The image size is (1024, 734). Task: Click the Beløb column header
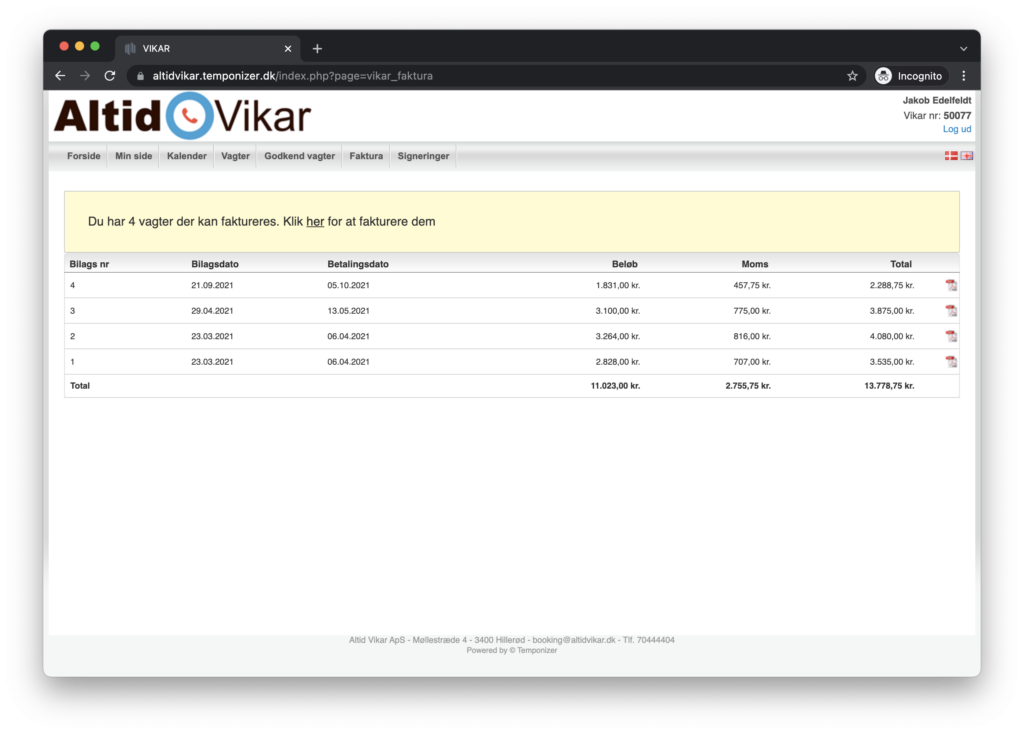coord(624,264)
